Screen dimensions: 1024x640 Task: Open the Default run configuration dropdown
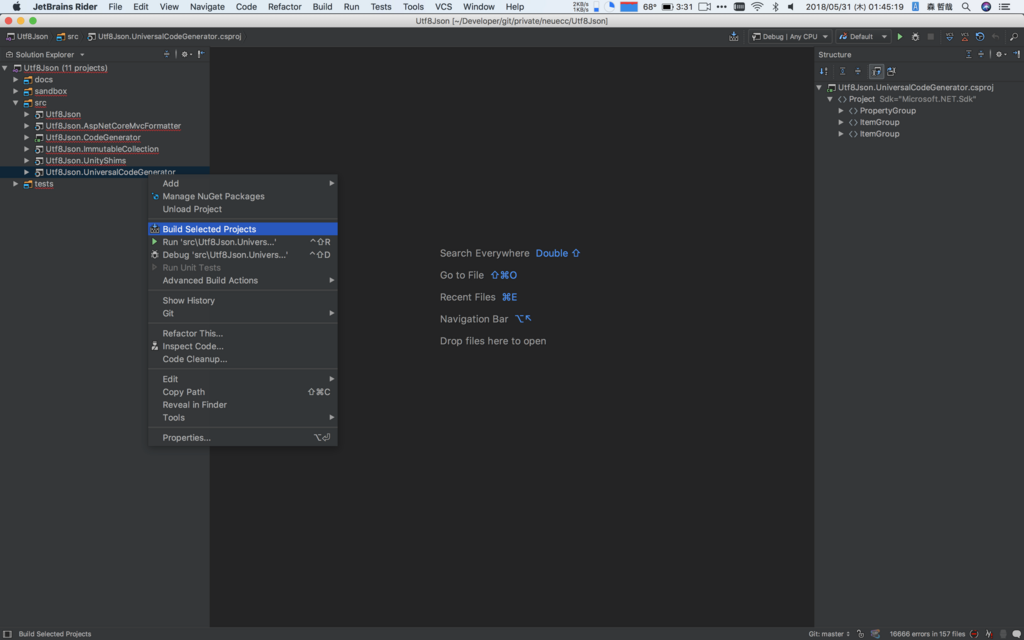click(863, 37)
